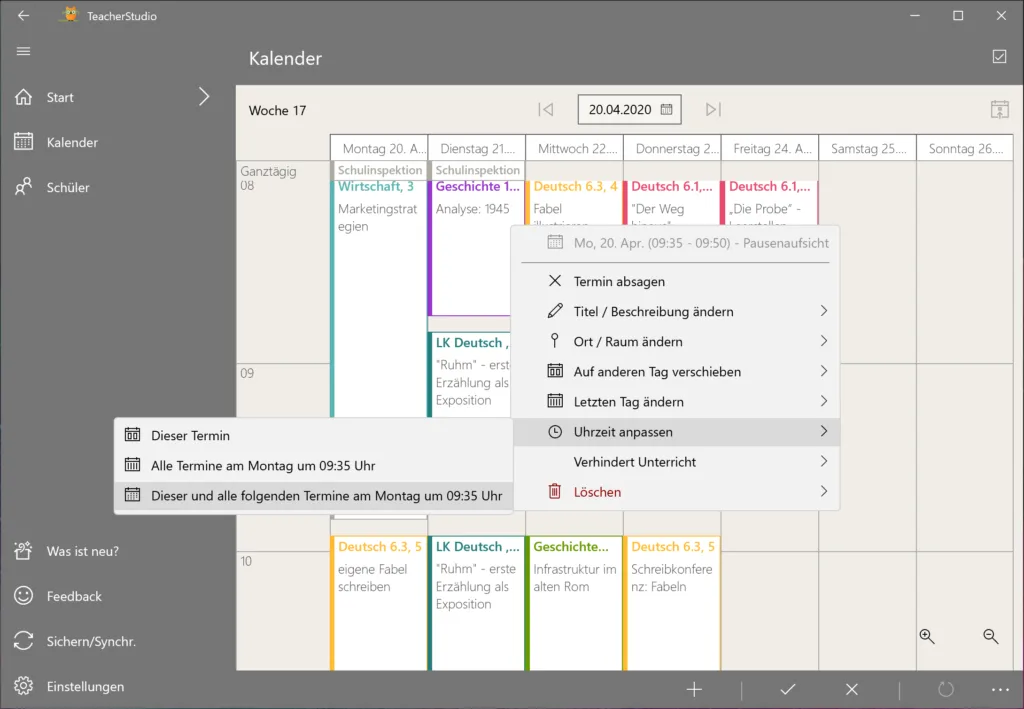The image size is (1024, 709).
Task: Go back with the title bar arrow
Action: click(24, 16)
